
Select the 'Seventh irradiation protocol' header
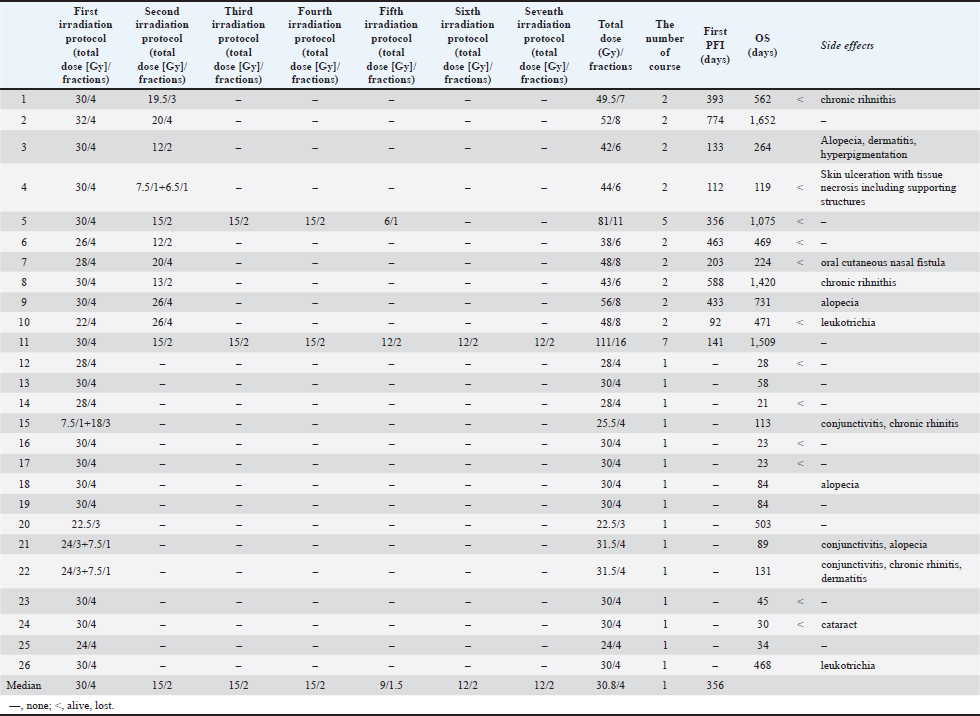pos(543,46)
